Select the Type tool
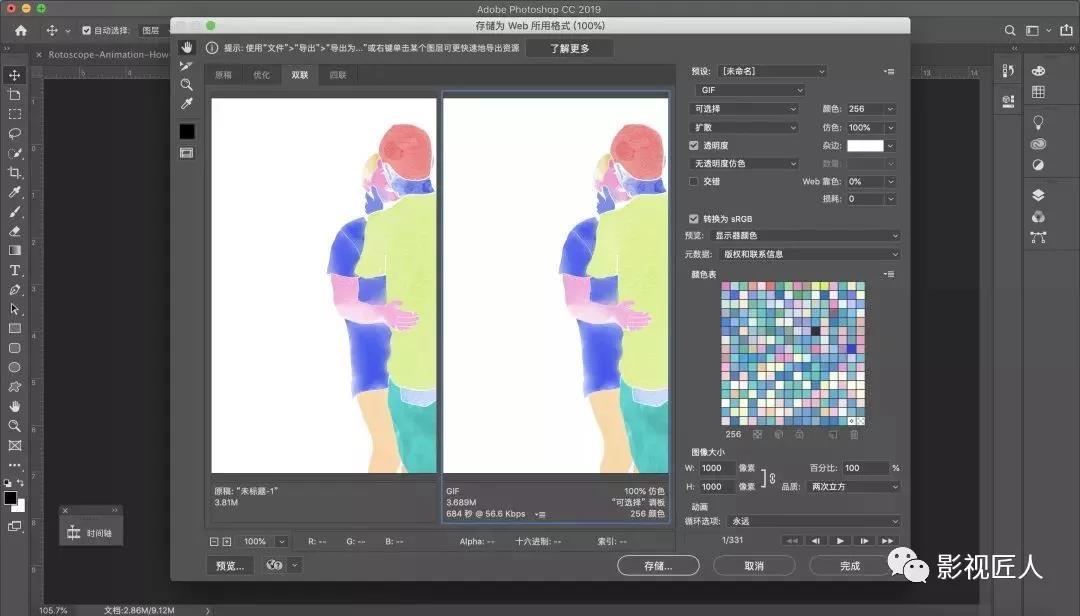The width and height of the screenshot is (1080, 616). [14, 270]
